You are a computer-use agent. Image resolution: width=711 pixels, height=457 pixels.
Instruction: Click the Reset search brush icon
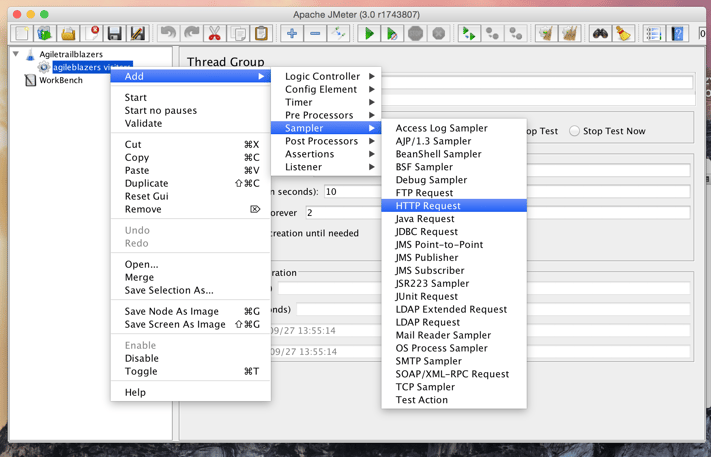pos(623,34)
